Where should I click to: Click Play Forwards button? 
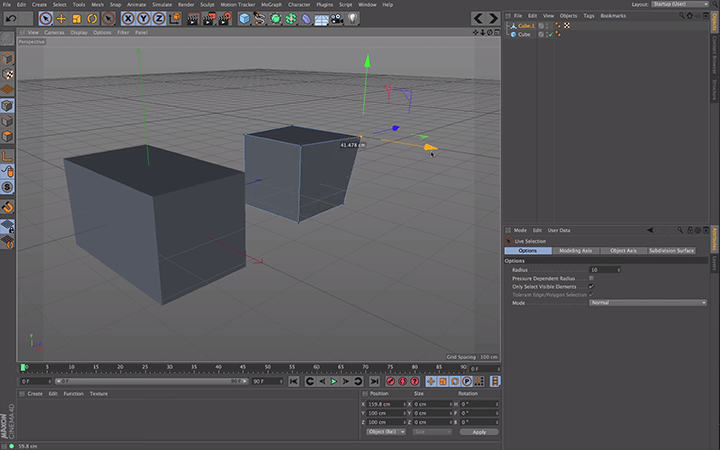coord(334,381)
